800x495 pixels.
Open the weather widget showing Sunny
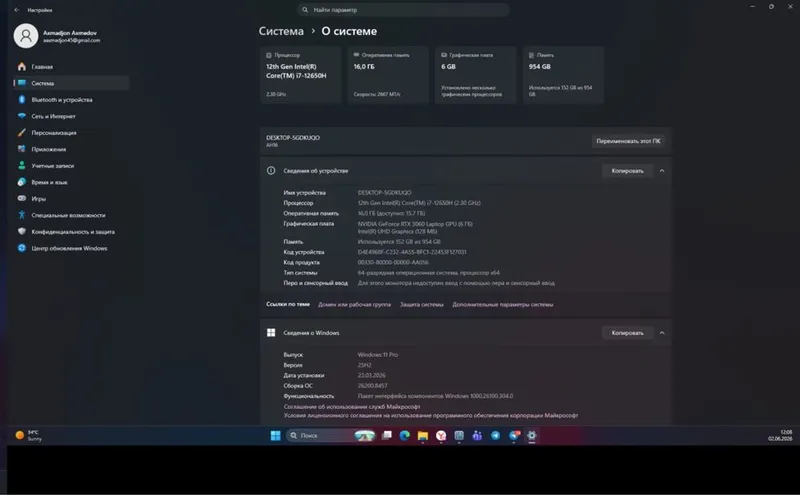coord(29,435)
